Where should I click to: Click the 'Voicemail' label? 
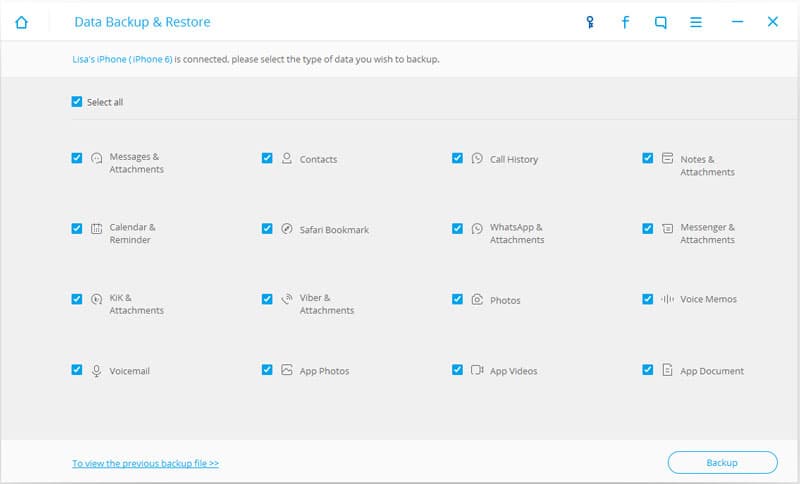pos(130,371)
